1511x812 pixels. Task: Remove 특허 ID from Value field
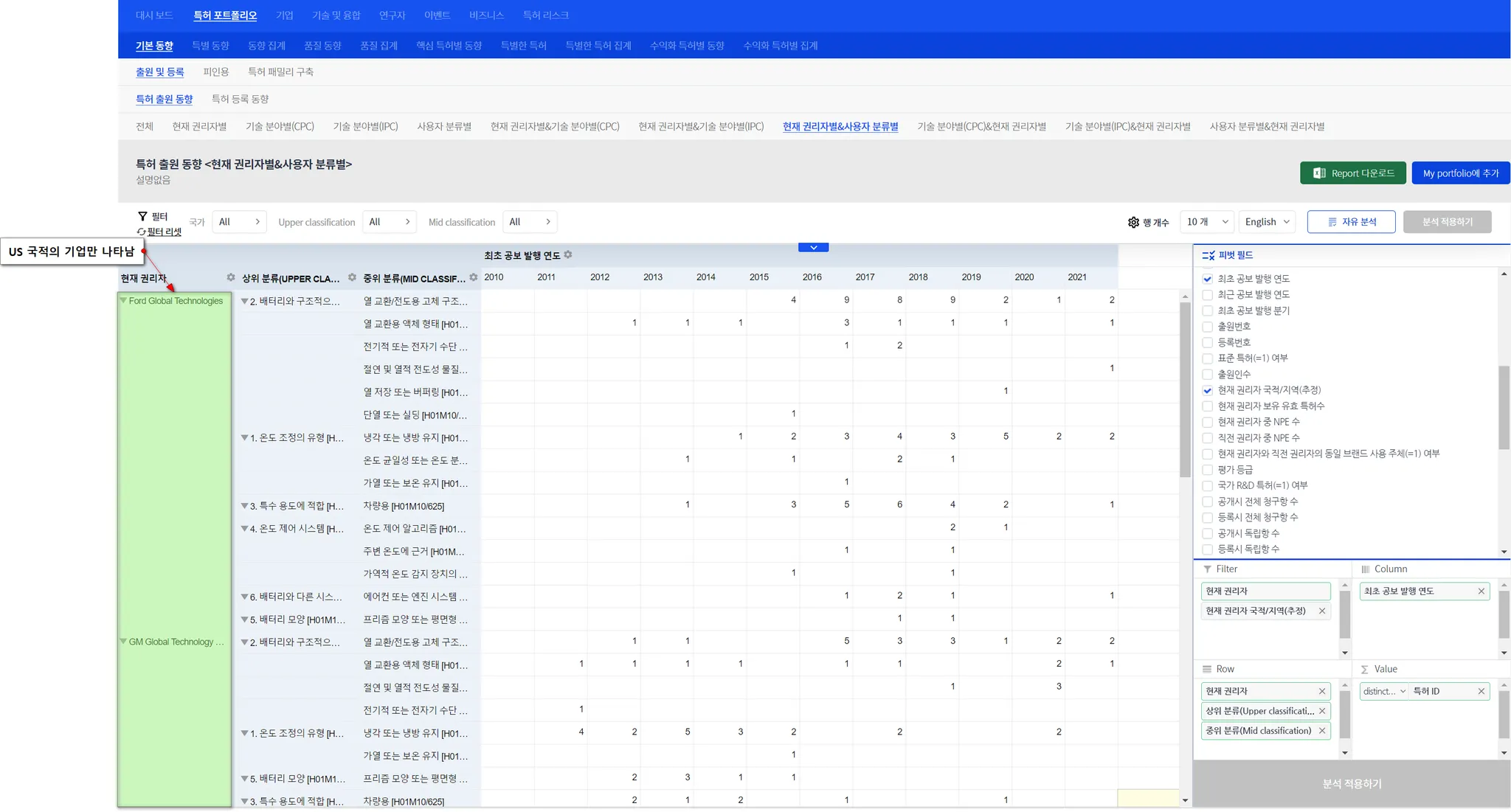(1481, 692)
